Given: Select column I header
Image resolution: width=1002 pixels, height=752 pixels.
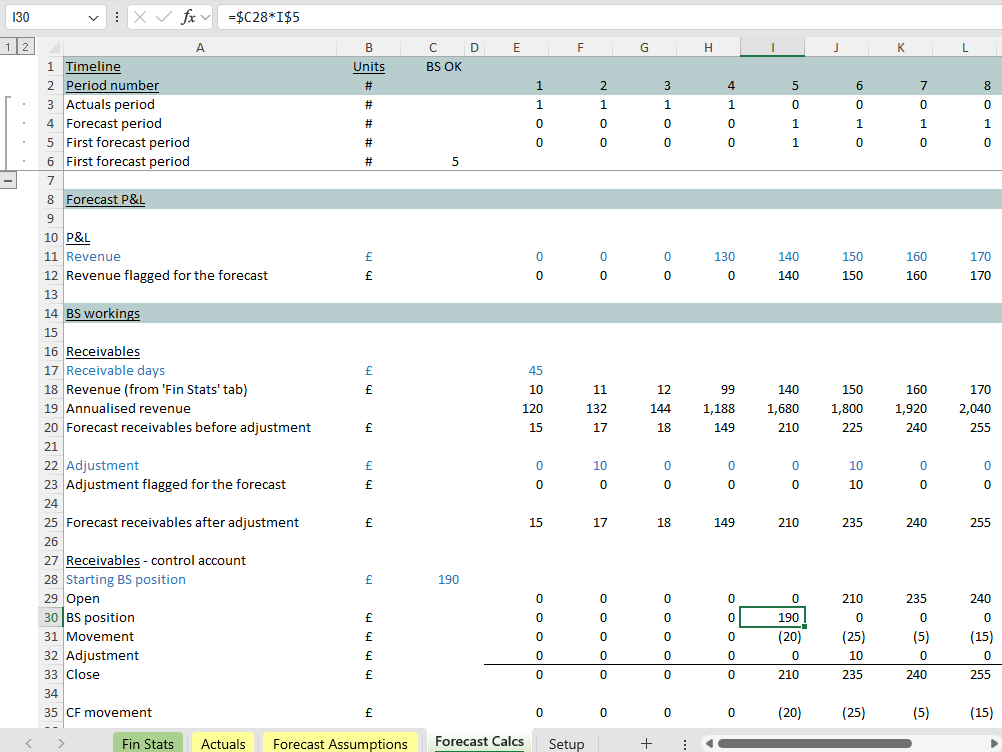Looking at the screenshot, I should click(772, 48).
